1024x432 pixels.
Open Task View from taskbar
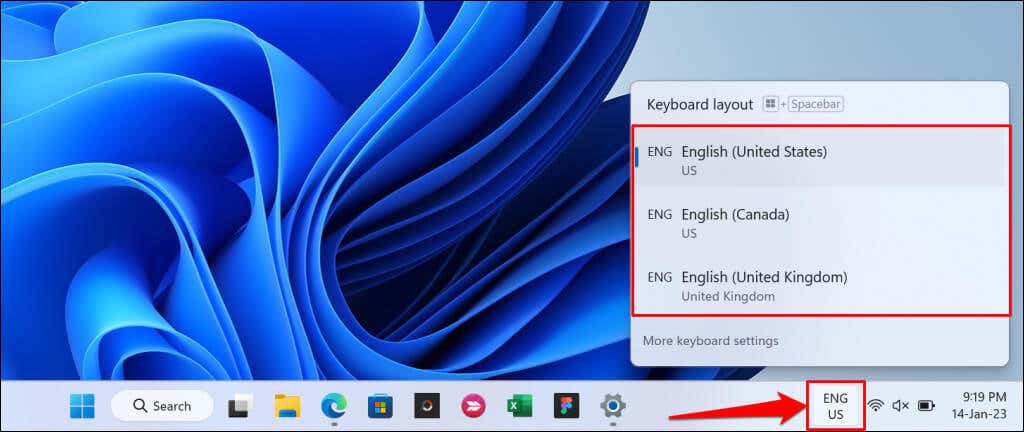[x=241, y=406]
